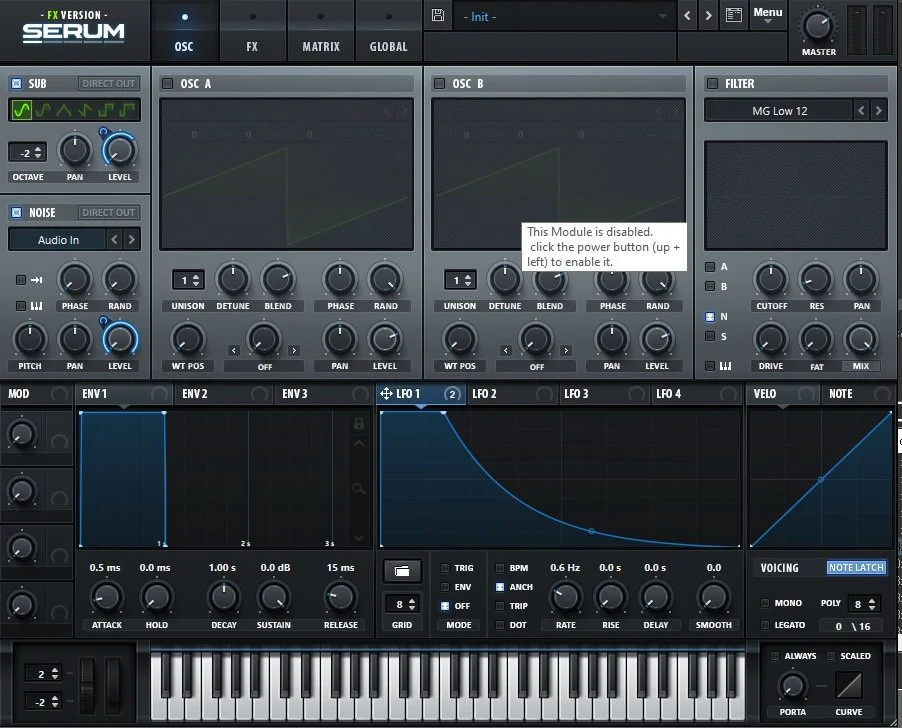Enable MONO voicing checkbox
Screen dimensions: 902x728
[x=765, y=603]
